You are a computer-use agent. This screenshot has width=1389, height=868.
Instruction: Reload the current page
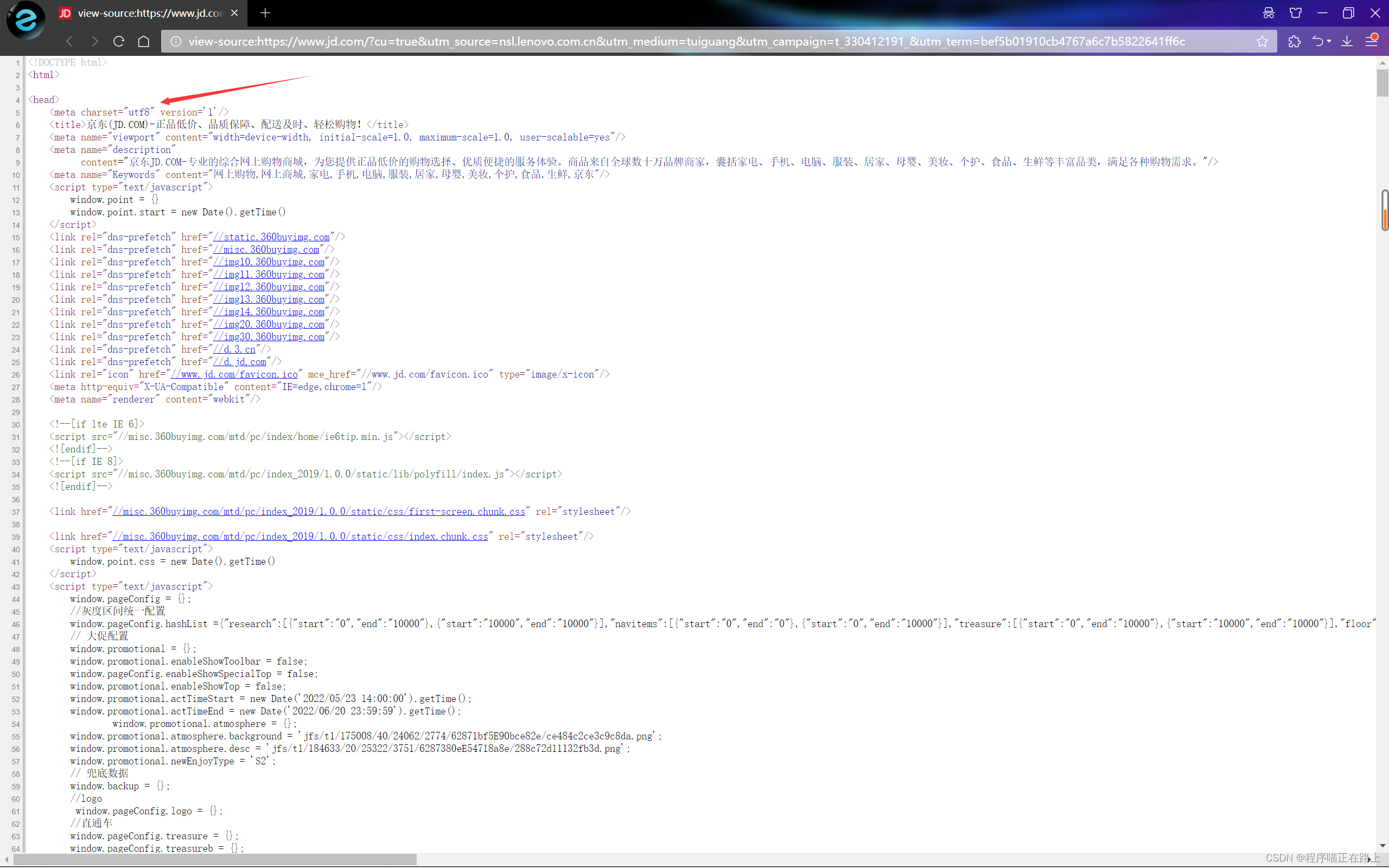pos(119,41)
